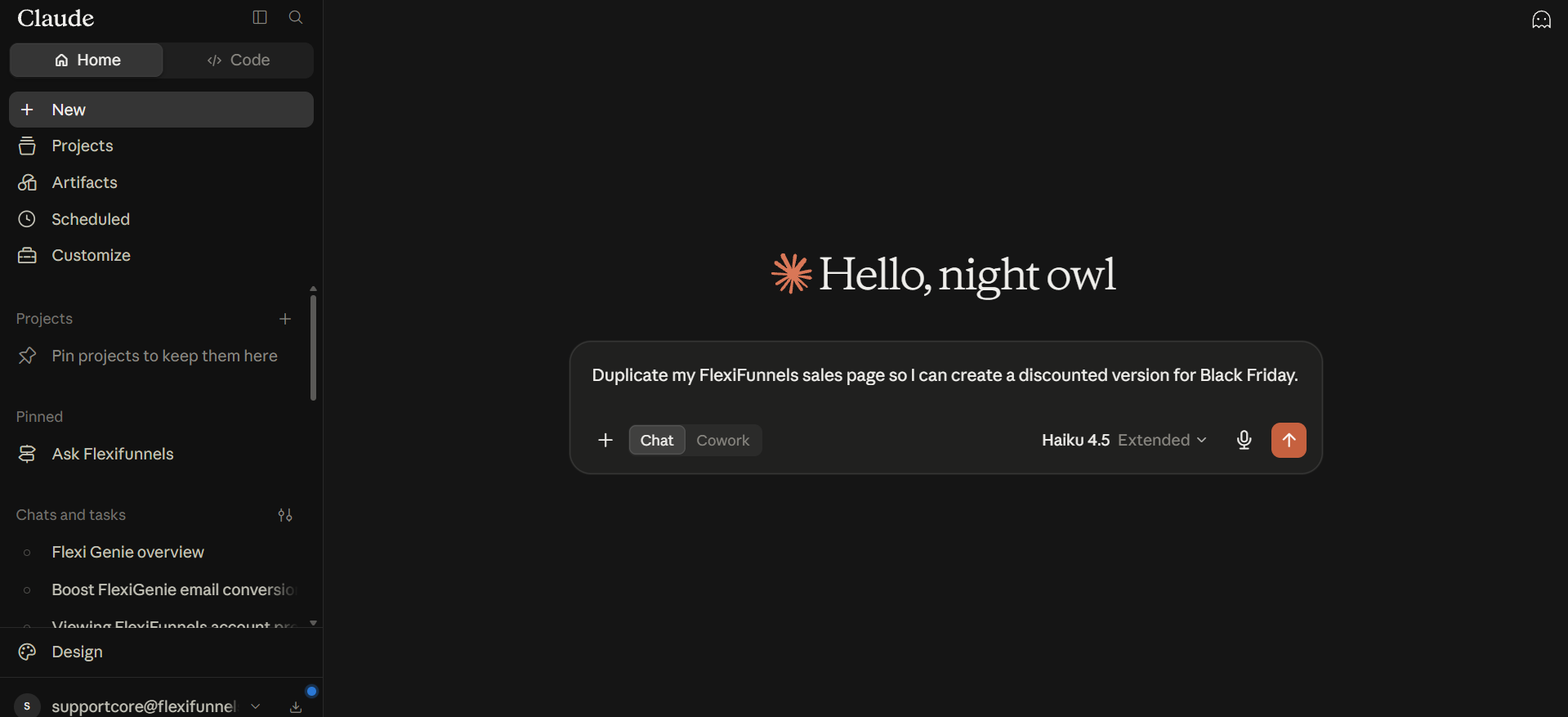Click the sidebar scroll up arrow
This screenshot has height=717, width=1568.
pos(313,289)
